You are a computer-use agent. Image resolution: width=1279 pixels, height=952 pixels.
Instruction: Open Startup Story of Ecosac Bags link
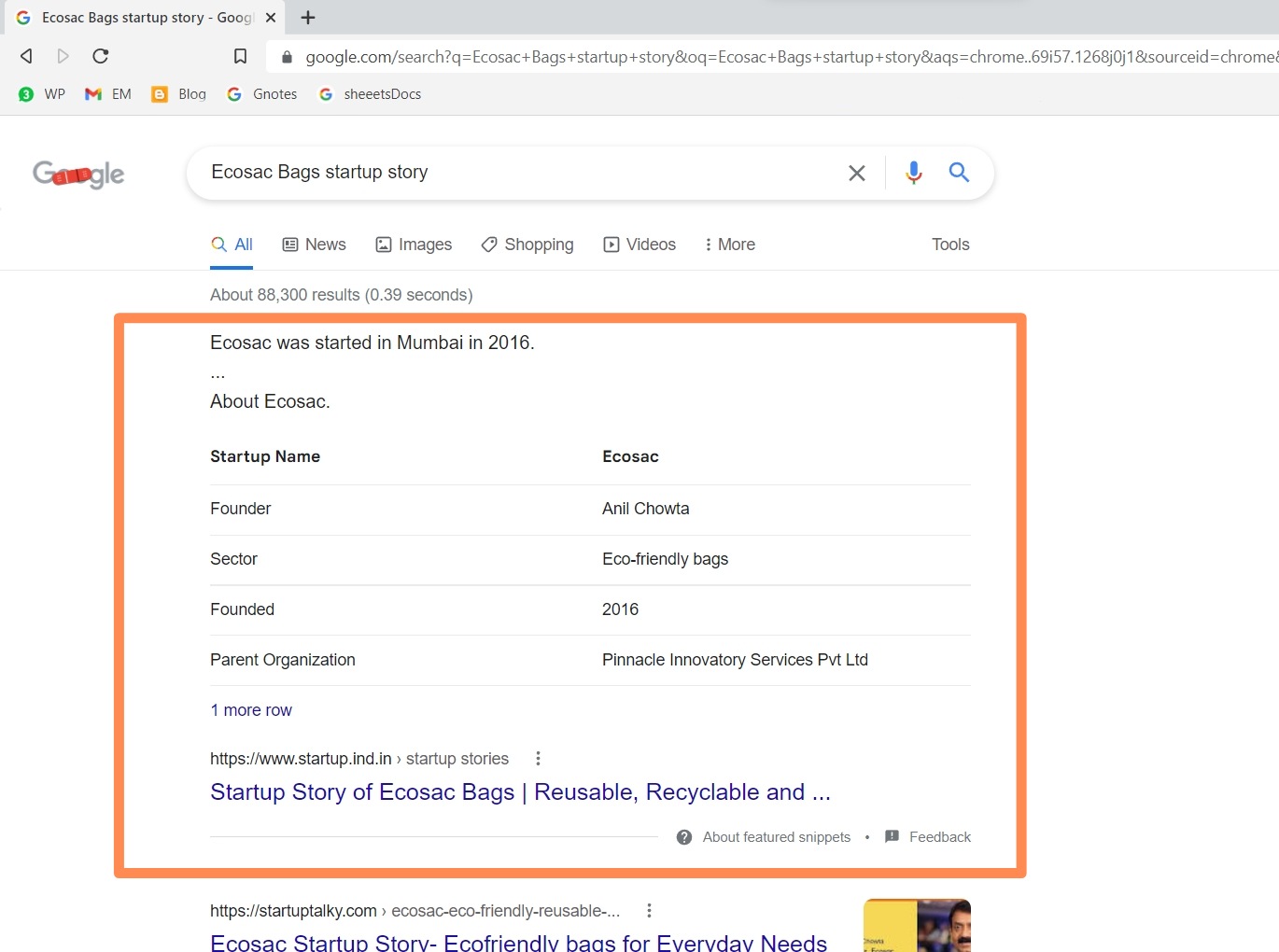click(520, 792)
